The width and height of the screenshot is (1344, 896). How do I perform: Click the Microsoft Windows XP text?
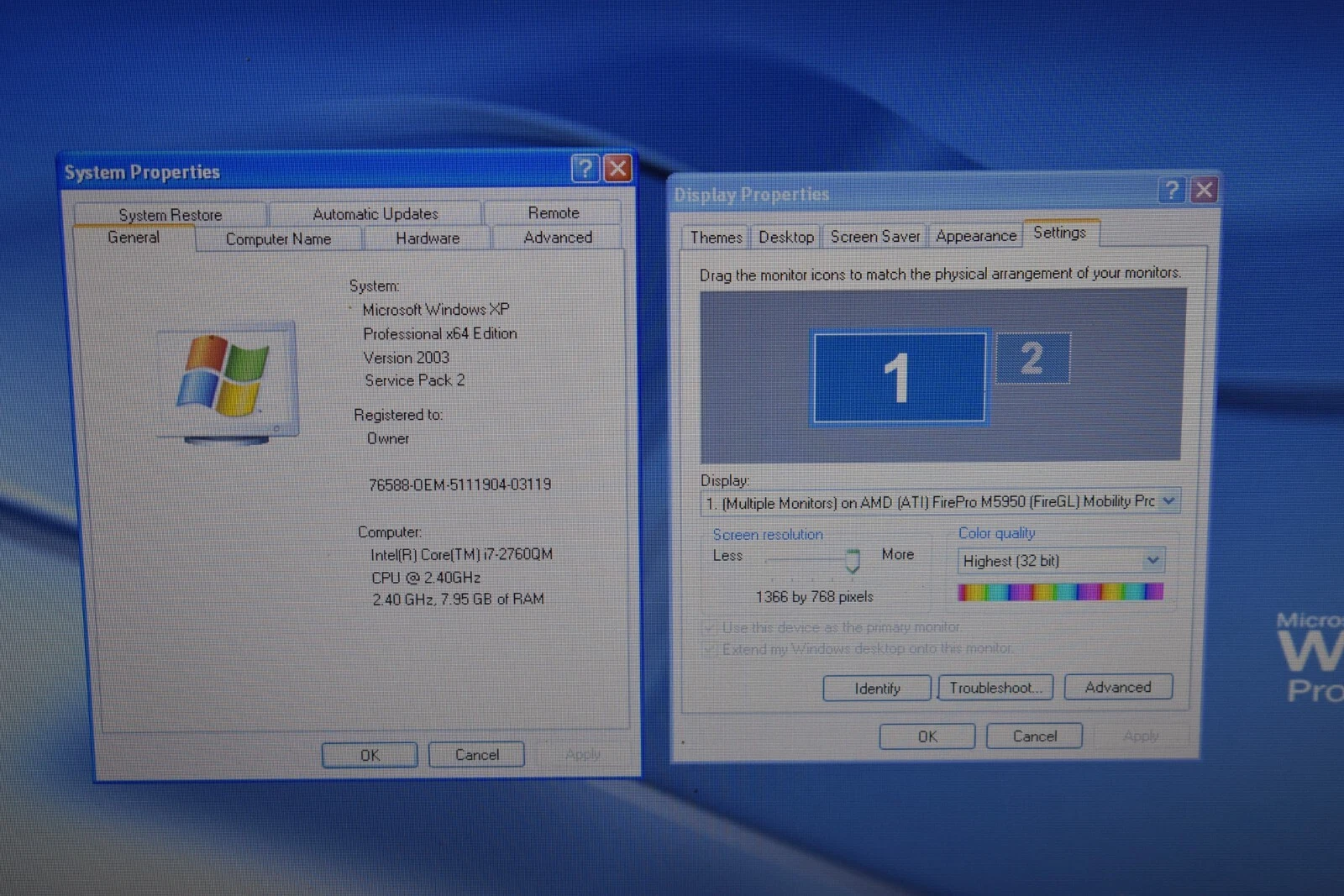436,310
